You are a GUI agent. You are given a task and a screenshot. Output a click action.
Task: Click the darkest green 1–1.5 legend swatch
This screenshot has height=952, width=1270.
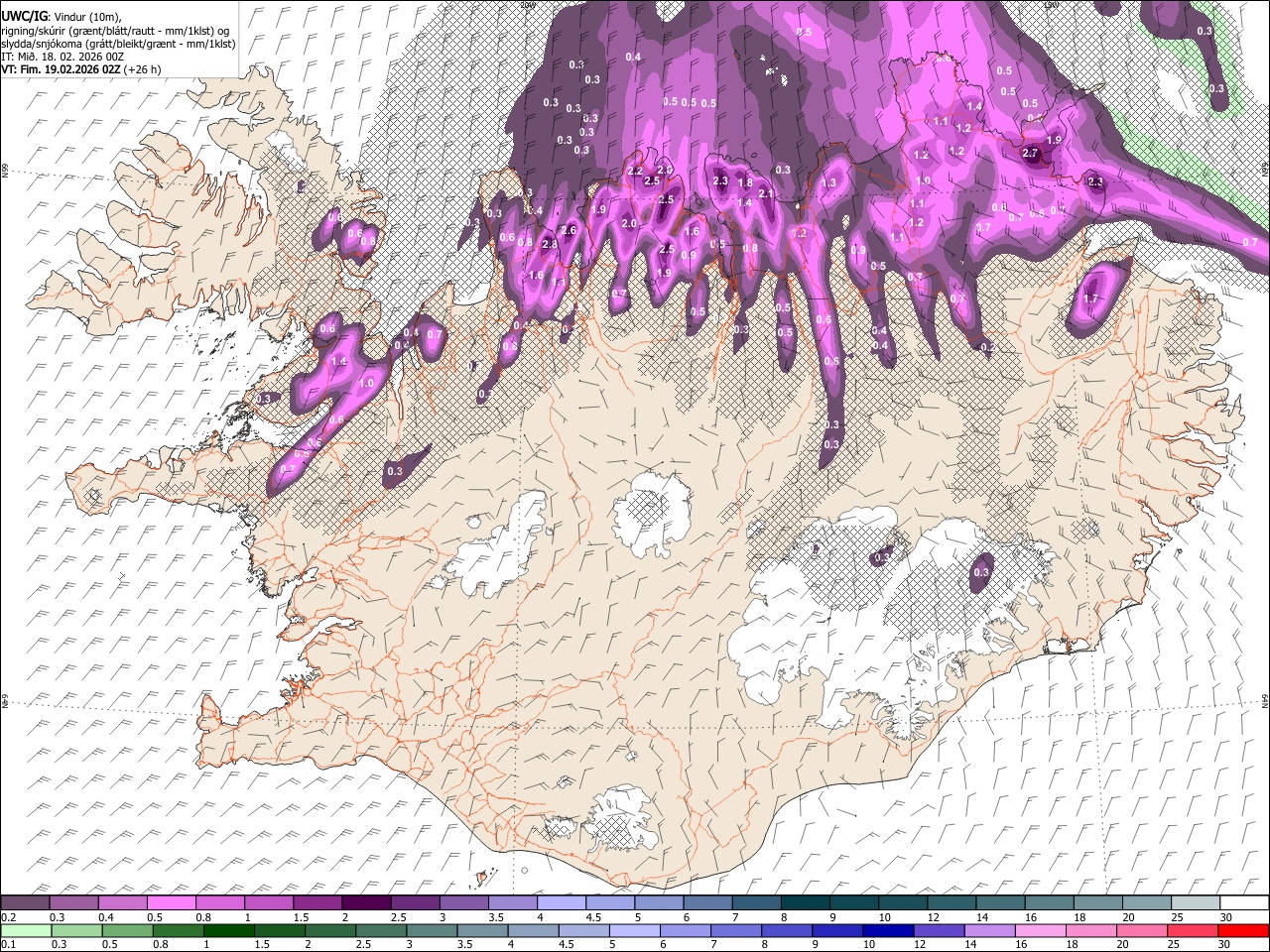228,931
